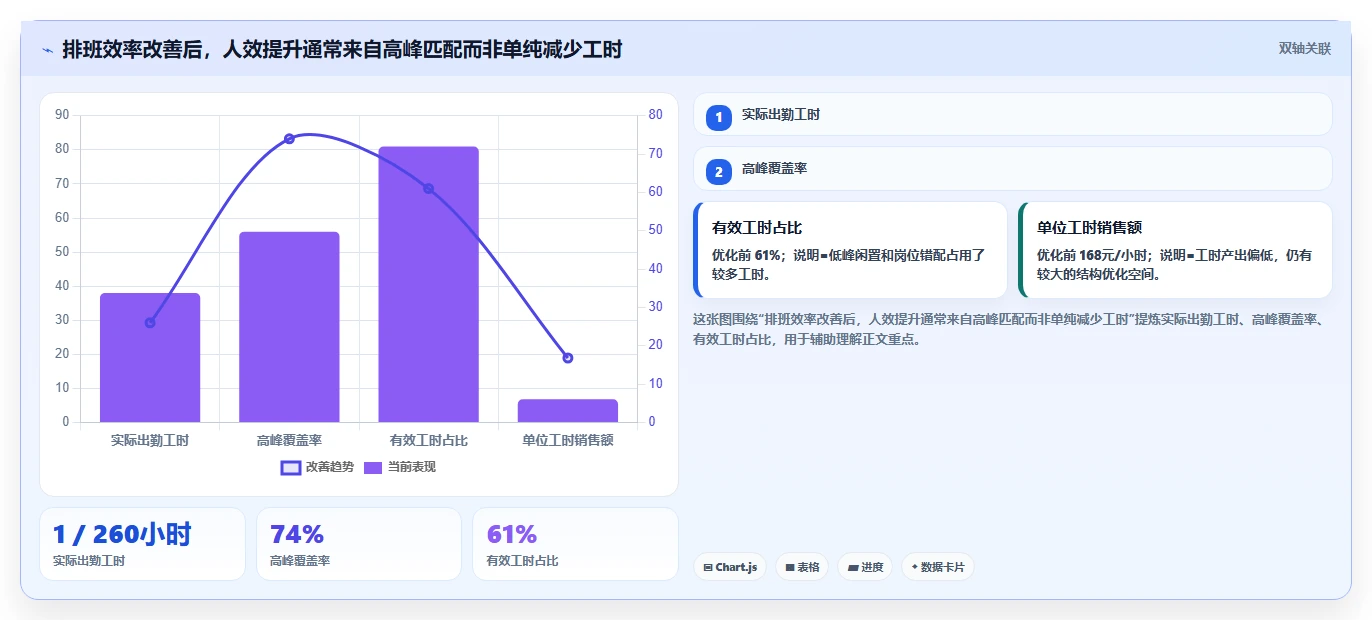This screenshot has width=1372, height=620.
Task: Click the trend line point over 有效工时占比
Action: click(428, 188)
